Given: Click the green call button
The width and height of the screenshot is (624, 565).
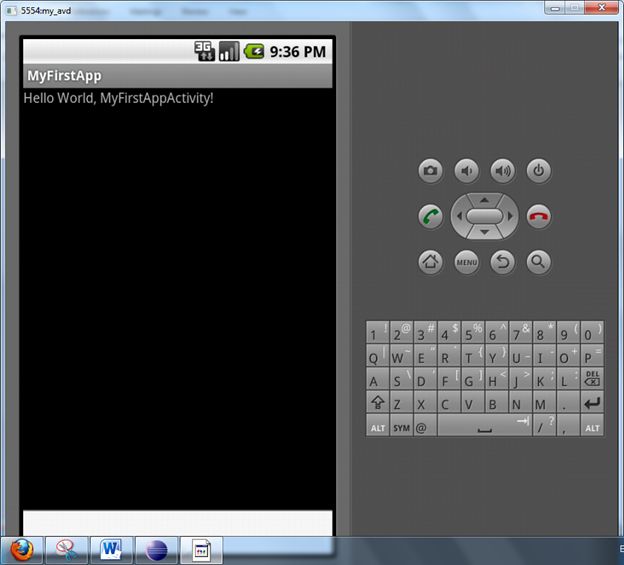Looking at the screenshot, I should pos(430,216).
